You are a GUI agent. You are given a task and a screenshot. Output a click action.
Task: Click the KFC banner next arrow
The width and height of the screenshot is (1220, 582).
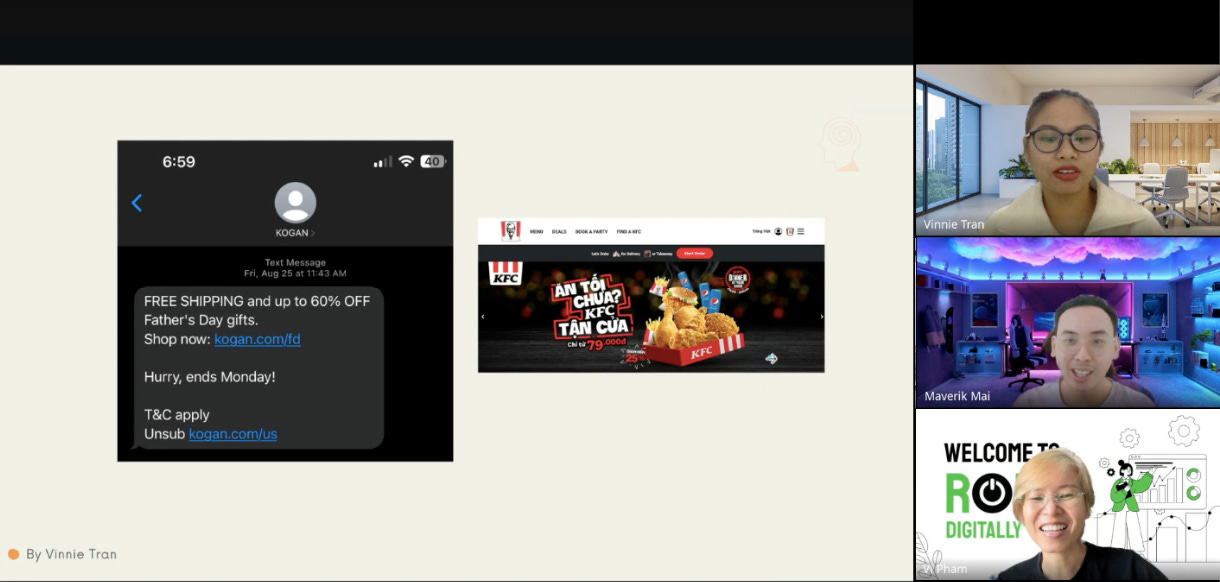click(x=822, y=316)
